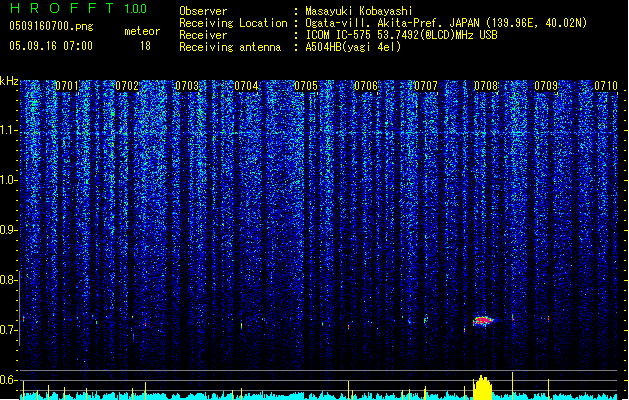The height and width of the screenshot is (400, 629).
Task: Click the 0709 time marker
Action: click(x=546, y=86)
